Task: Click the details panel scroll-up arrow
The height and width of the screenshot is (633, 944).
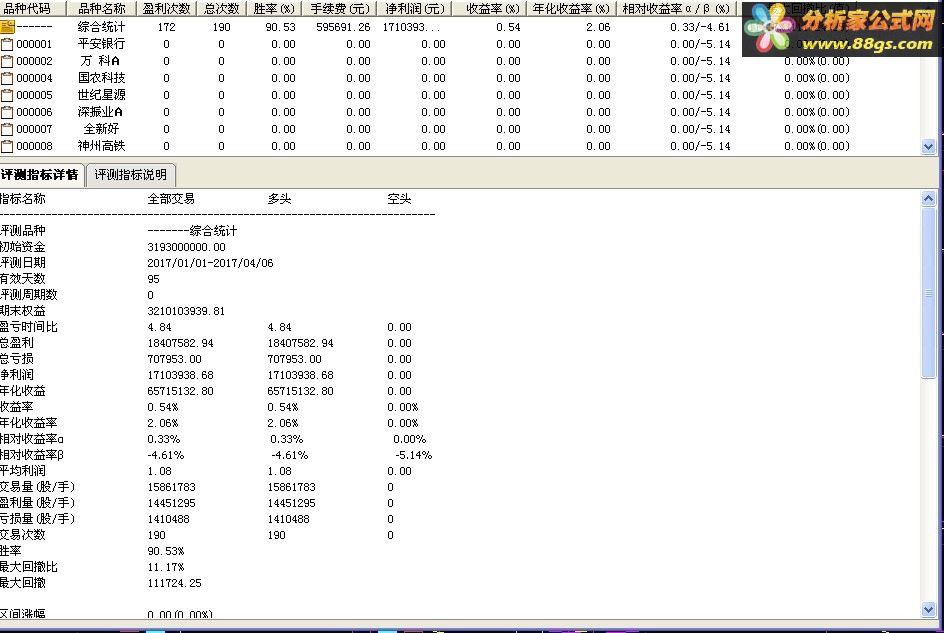Action: (x=928, y=198)
